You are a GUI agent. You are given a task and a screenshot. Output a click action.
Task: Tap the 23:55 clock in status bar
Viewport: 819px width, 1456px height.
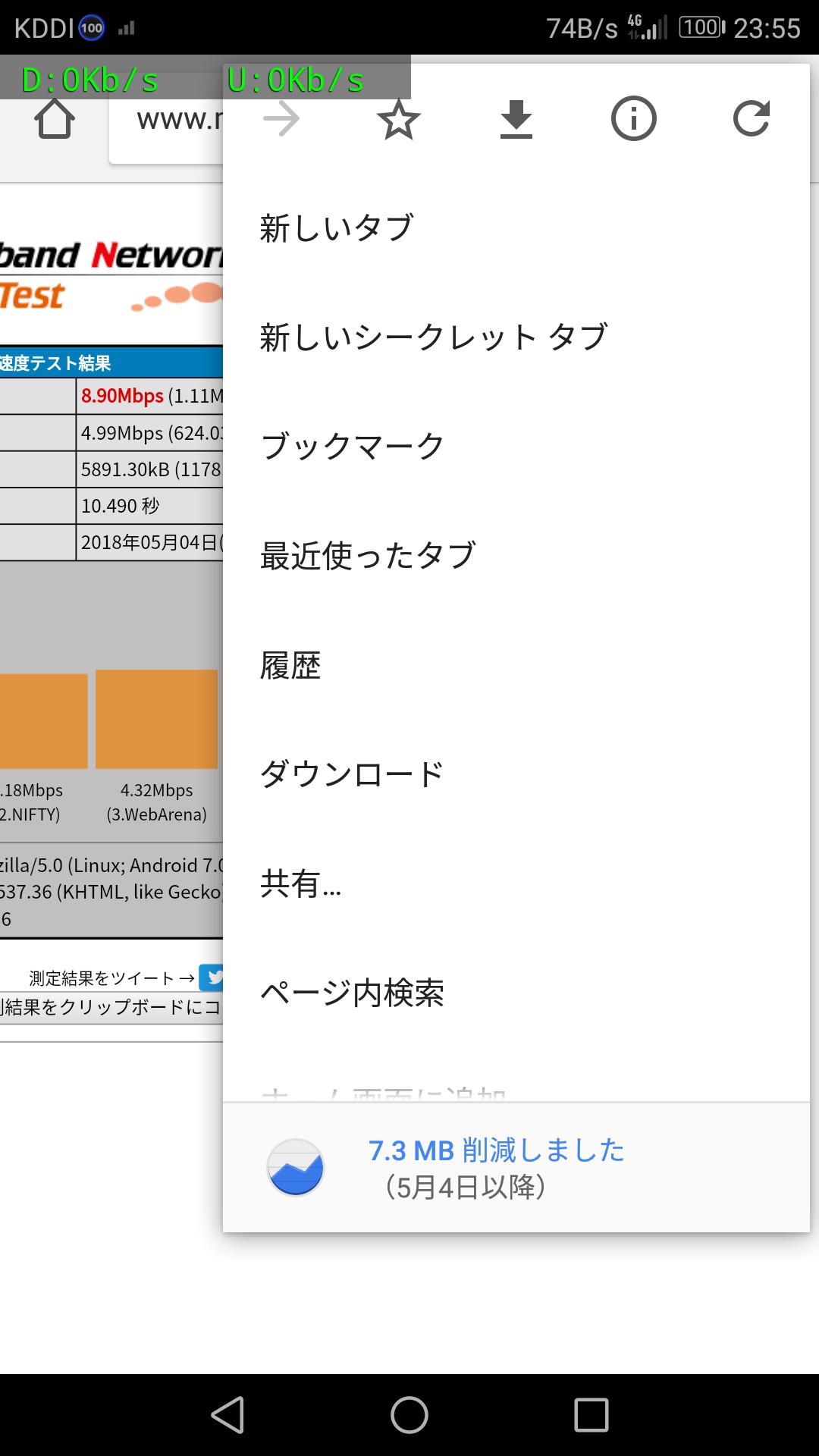[x=767, y=29]
